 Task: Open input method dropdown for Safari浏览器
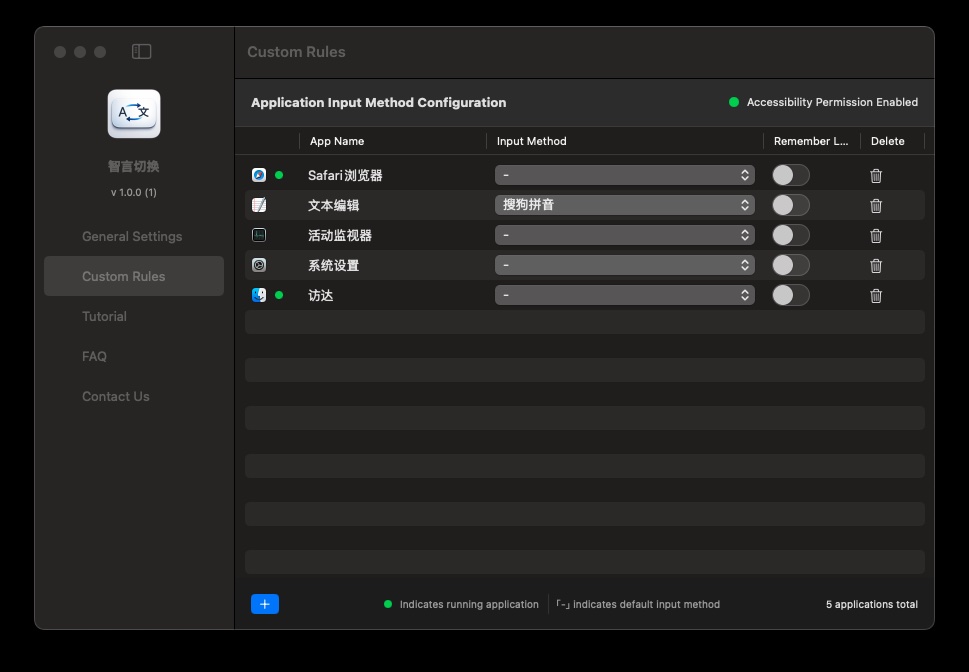[x=625, y=175]
